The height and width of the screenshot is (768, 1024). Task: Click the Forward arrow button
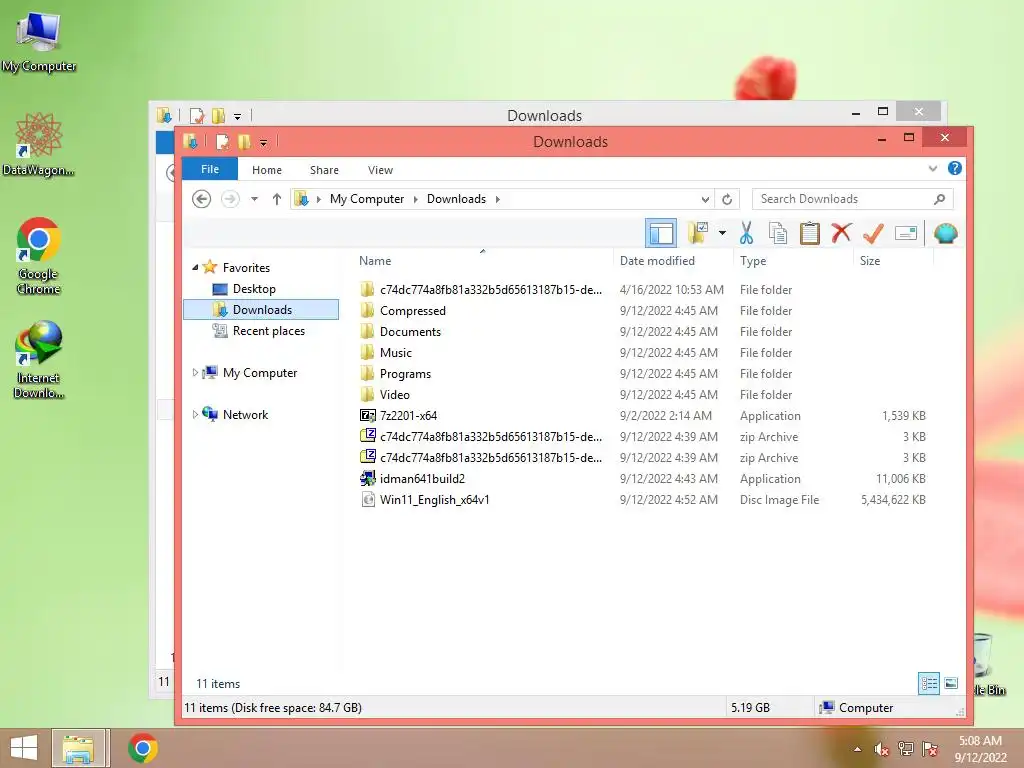(x=230, y=199)
